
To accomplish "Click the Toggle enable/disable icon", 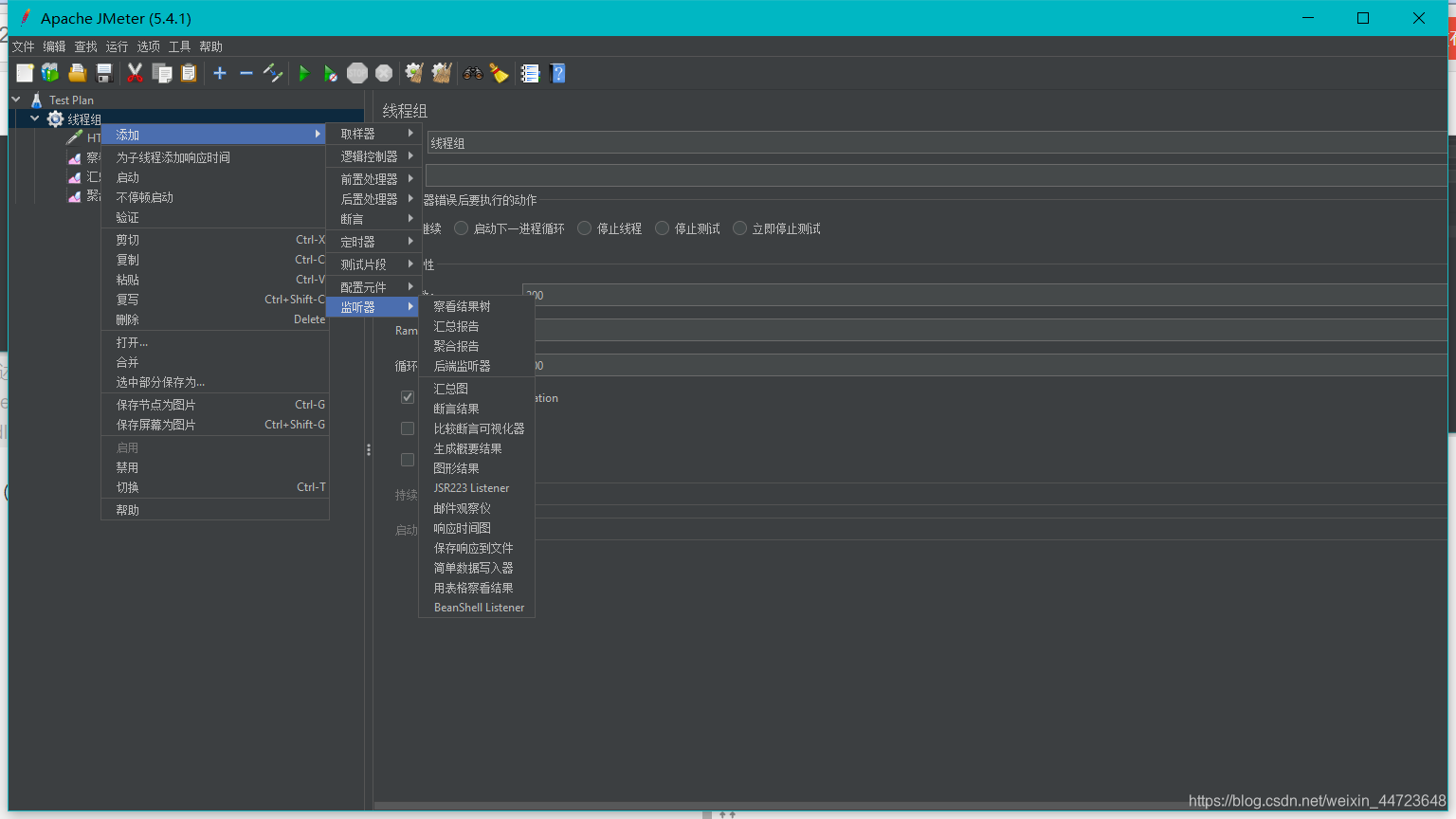I will tap(273, 73).
